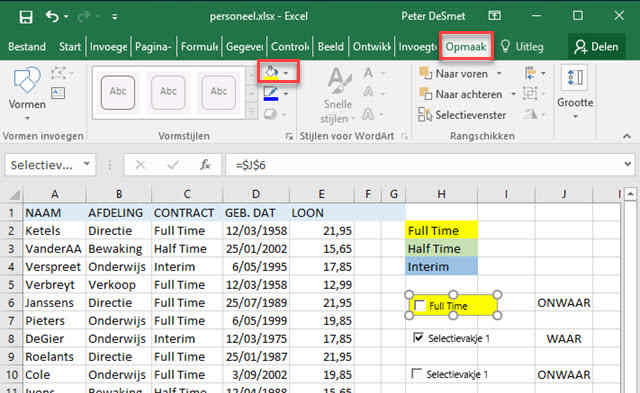Switch to the Start tab
Screen dimensions: 640x393
click(x=69, y=47)
